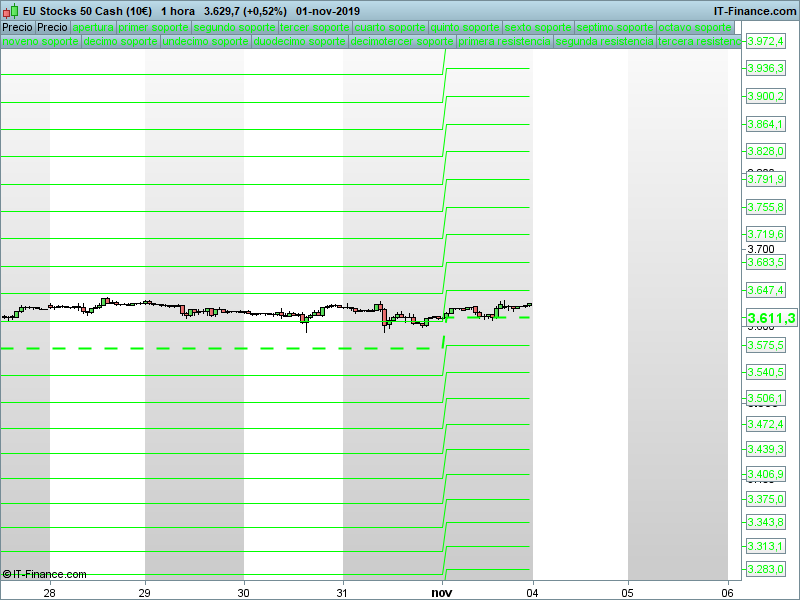Image resolution: width=800 pixels, height=600 pixels.
Task: Click the 'nov' month marker on the time axis
Action: (x=442, y=593)
